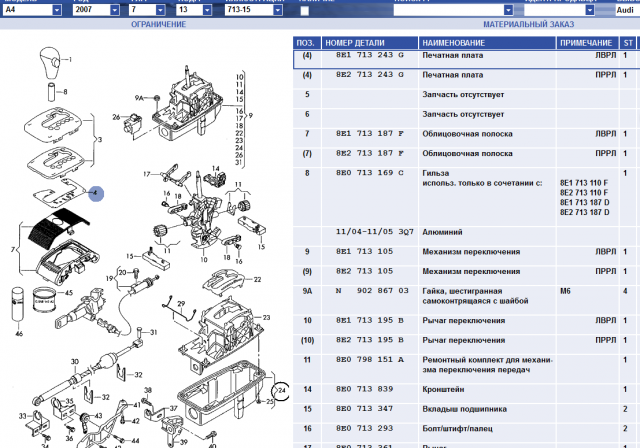Viewport: 640px width, 448px height.
Task: Click callout 14 above the bracket part
Action: pyautogui.click(x=216, y=168)
